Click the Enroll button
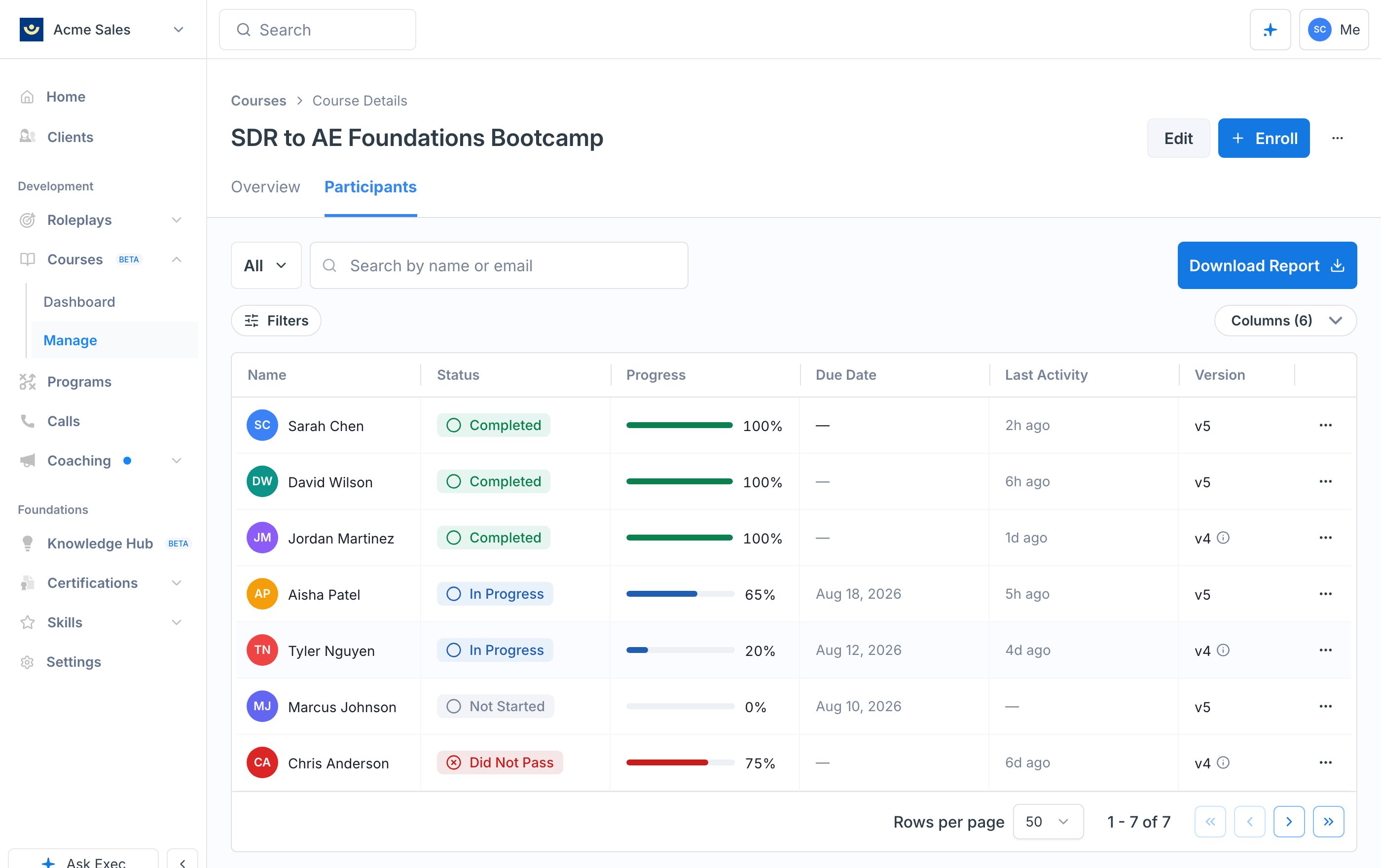The height and width of the screenshot is (868, 1381). (1264, 138)
